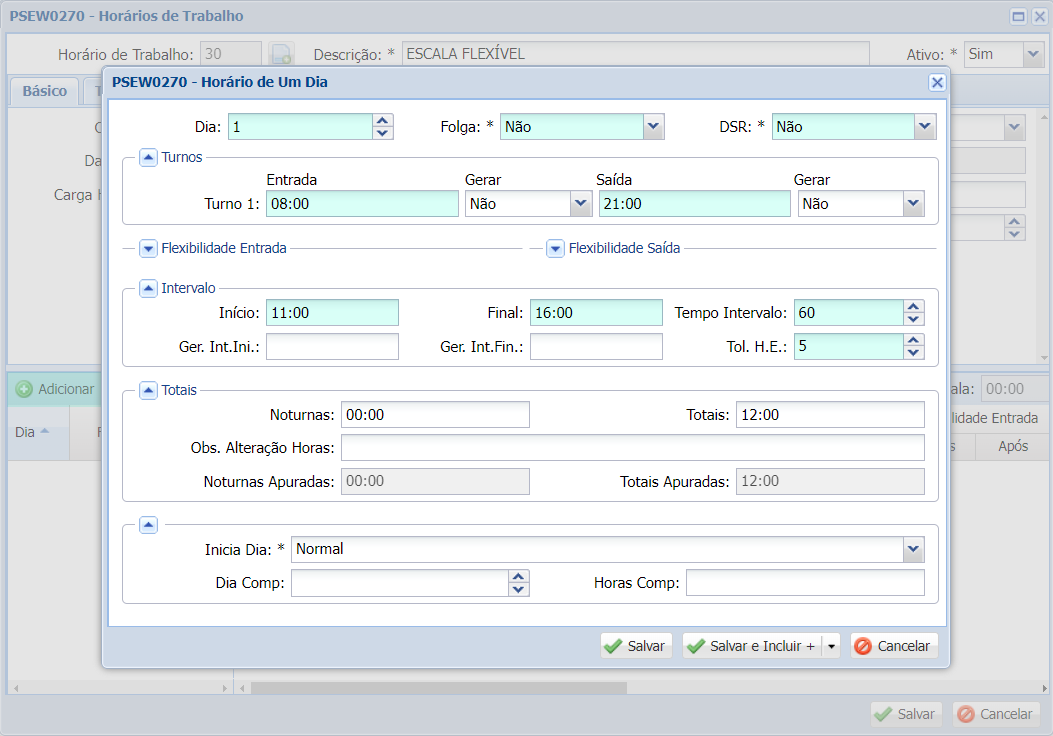Collapse the Turnos section
Image resolution: width=1053 pixels, height=736 pixels.
coord(148,157)
